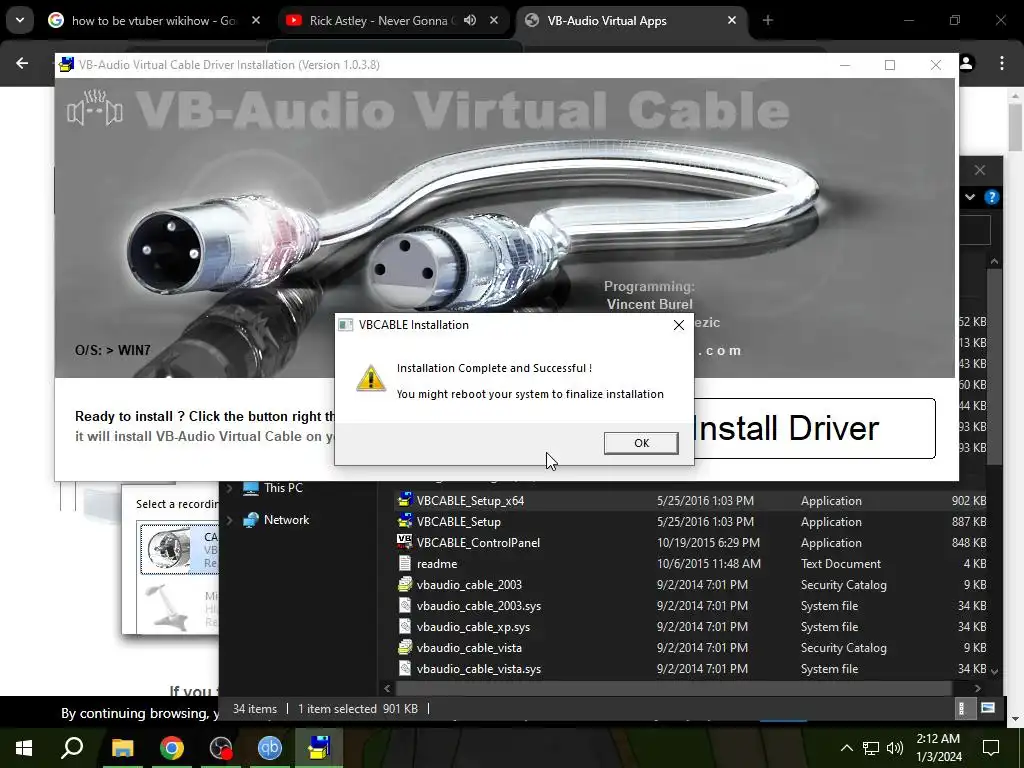Viewport: 1024px width, 768px height.
Task: Open the Explorer help icon
Action: coord(991,197)
